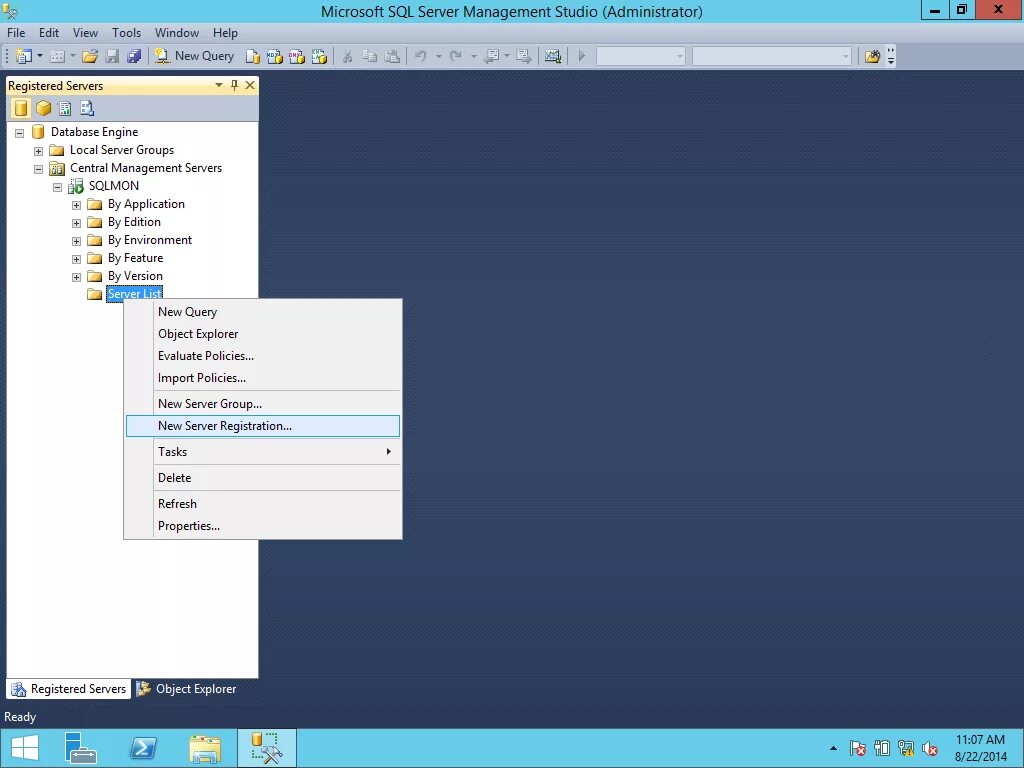Select Local Server Groups tree item
Screen dimensions: 1024x768
click(122, 150)
